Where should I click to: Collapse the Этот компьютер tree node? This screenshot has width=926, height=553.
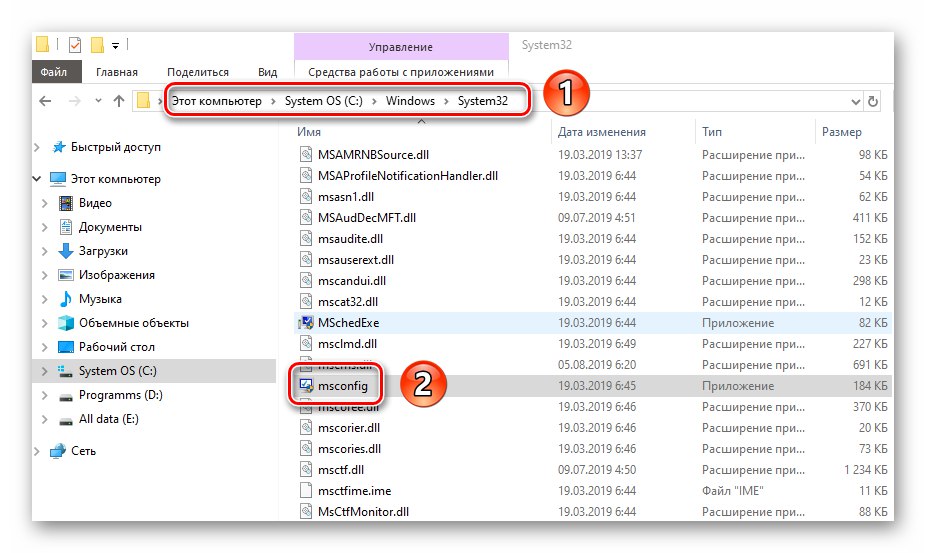(x=37, y=178)
